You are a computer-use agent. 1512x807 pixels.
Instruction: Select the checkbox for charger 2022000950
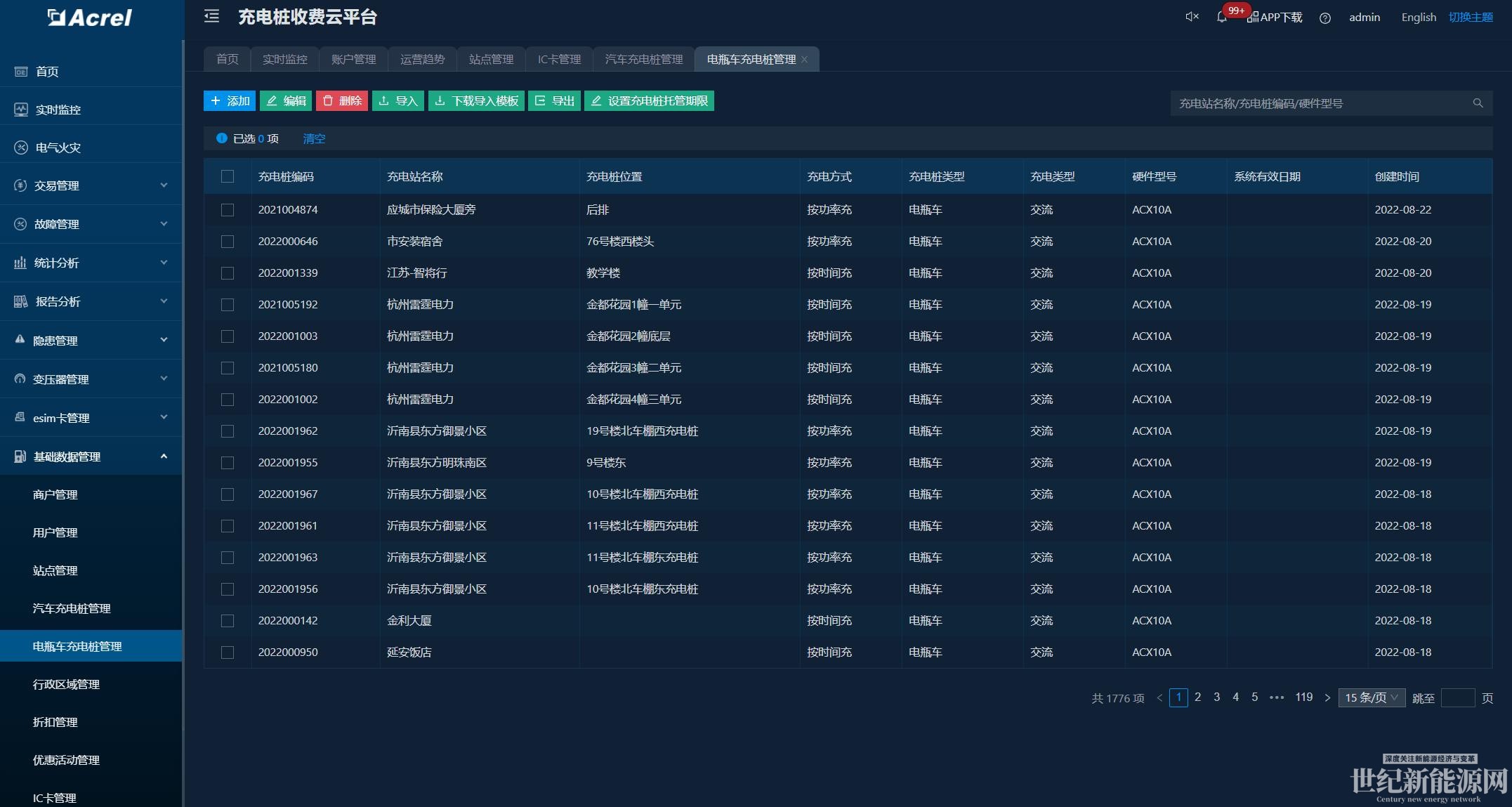tap(228, 652)
